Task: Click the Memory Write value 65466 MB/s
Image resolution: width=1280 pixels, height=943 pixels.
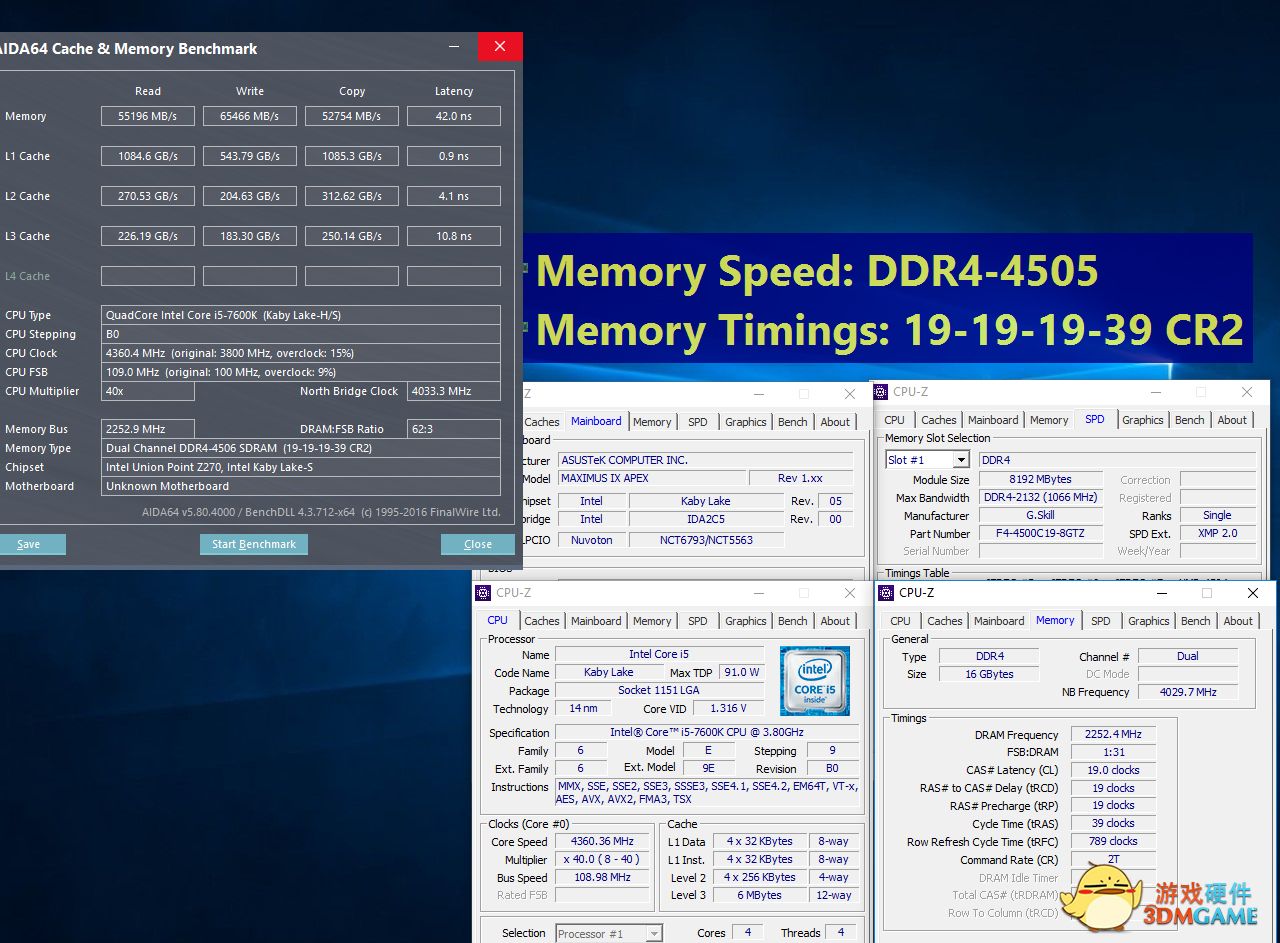Action: [x=250, y=116]
